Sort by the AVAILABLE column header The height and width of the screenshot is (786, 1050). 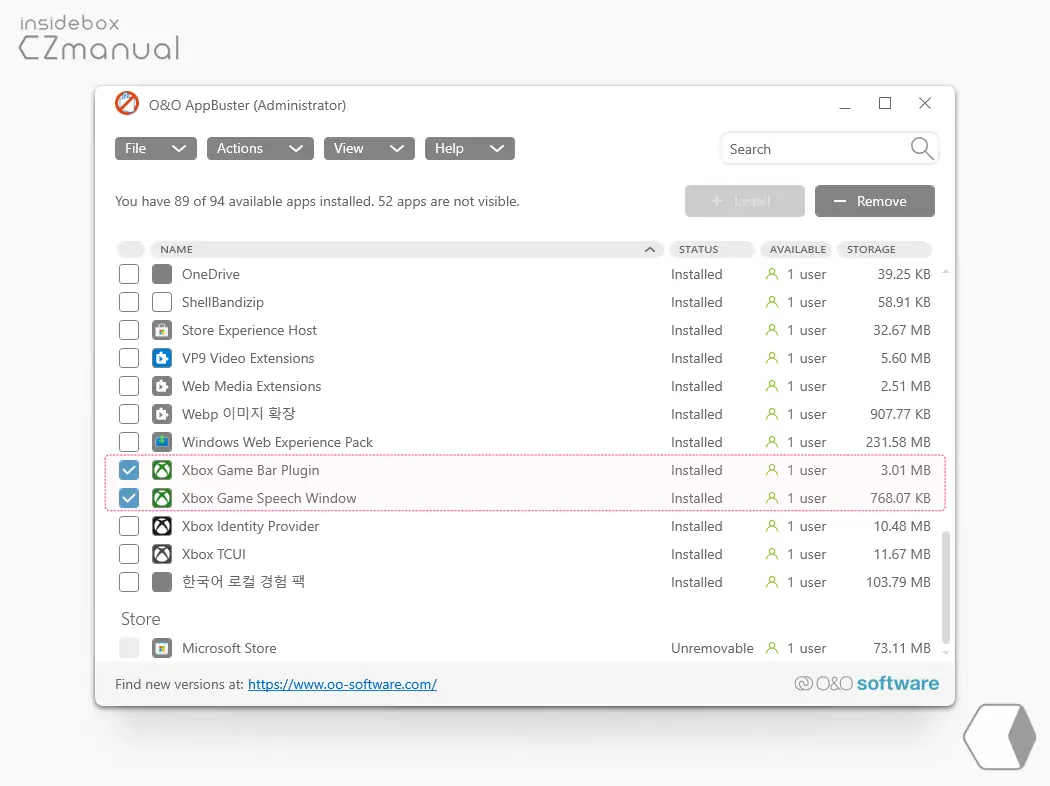coord(796,249)
